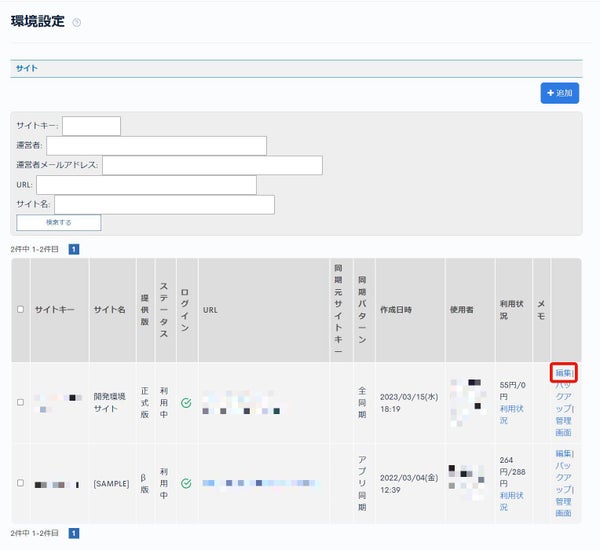Focus the サイト名 input field
This screenshot has height=550, width=600.
[164, 205]
